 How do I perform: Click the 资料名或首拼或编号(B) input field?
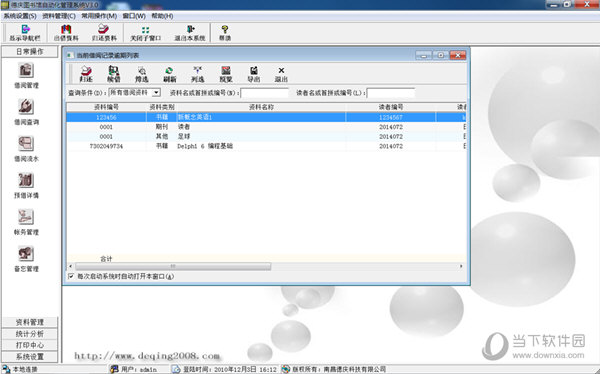[264, 93]
